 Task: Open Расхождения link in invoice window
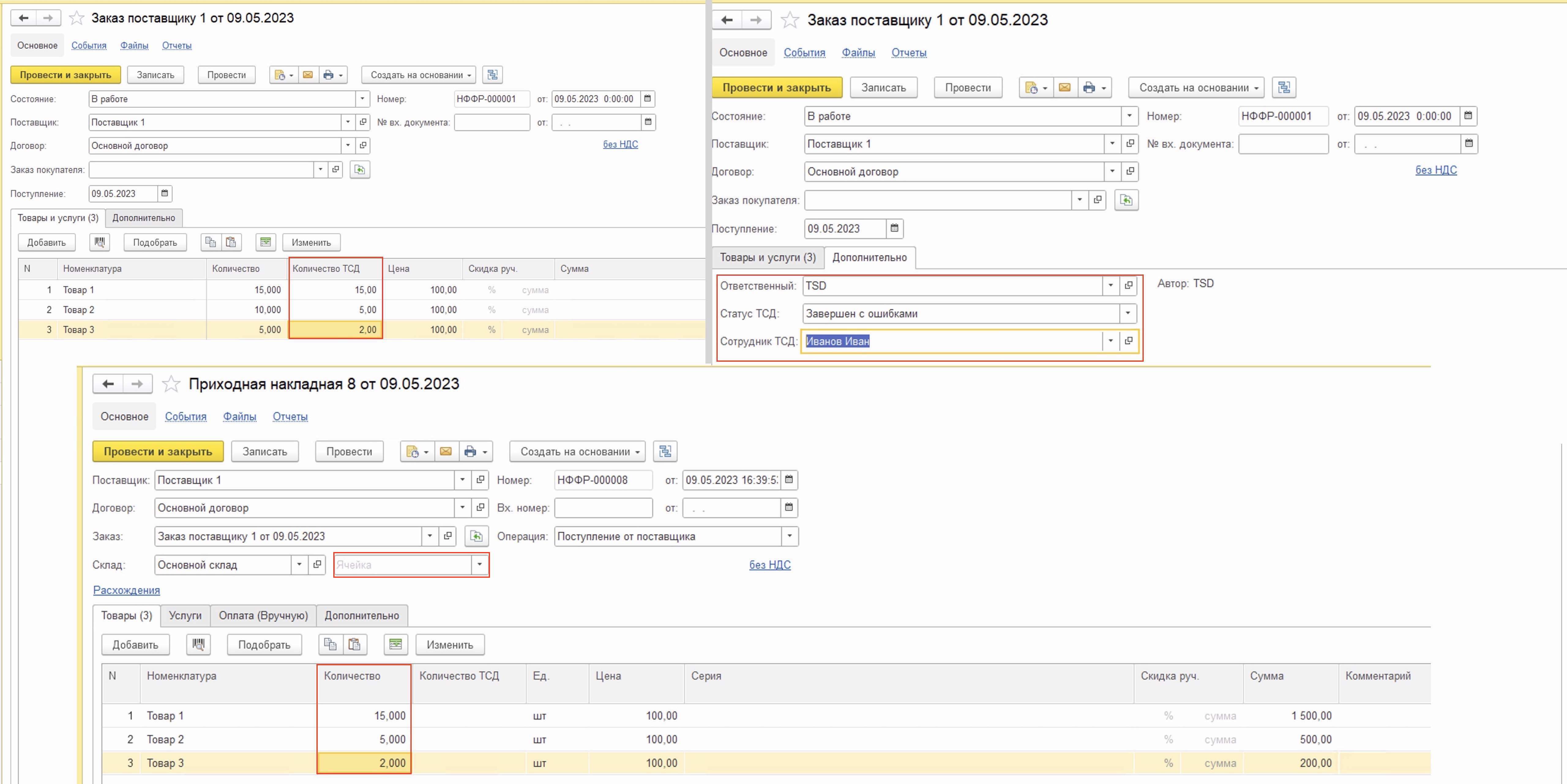(126, 590)
